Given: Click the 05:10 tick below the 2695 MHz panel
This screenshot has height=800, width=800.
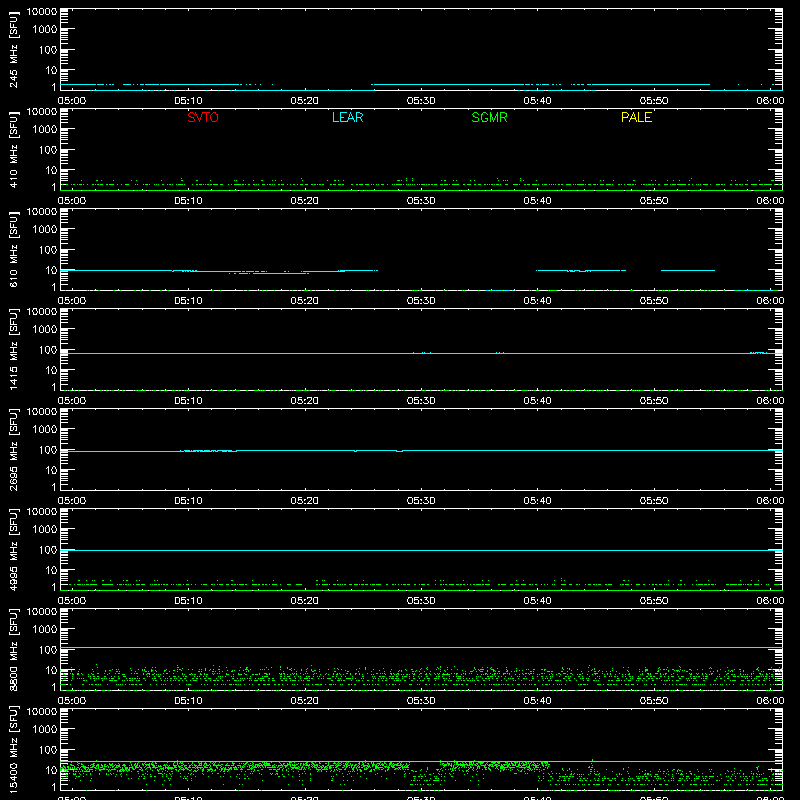Looking at the screenshot, I should click(188, 501).
